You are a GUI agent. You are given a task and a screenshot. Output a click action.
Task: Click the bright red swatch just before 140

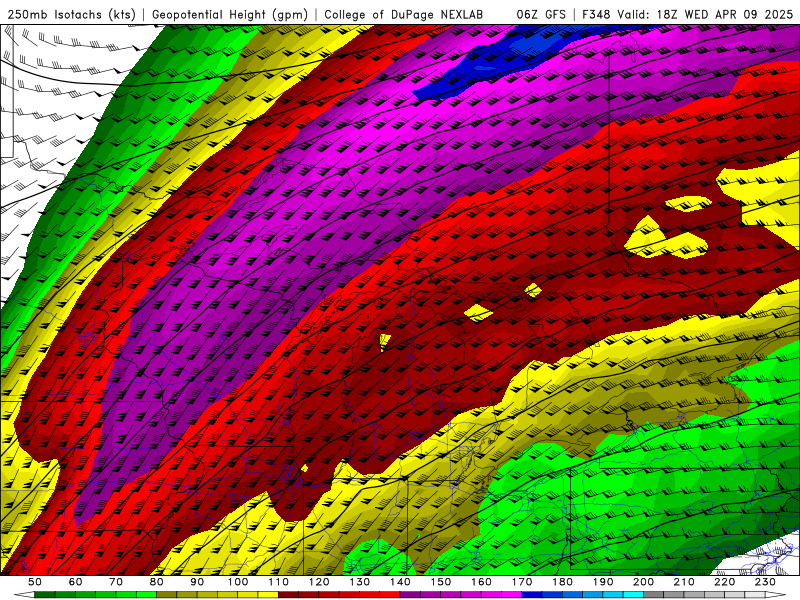pos(390,595)
